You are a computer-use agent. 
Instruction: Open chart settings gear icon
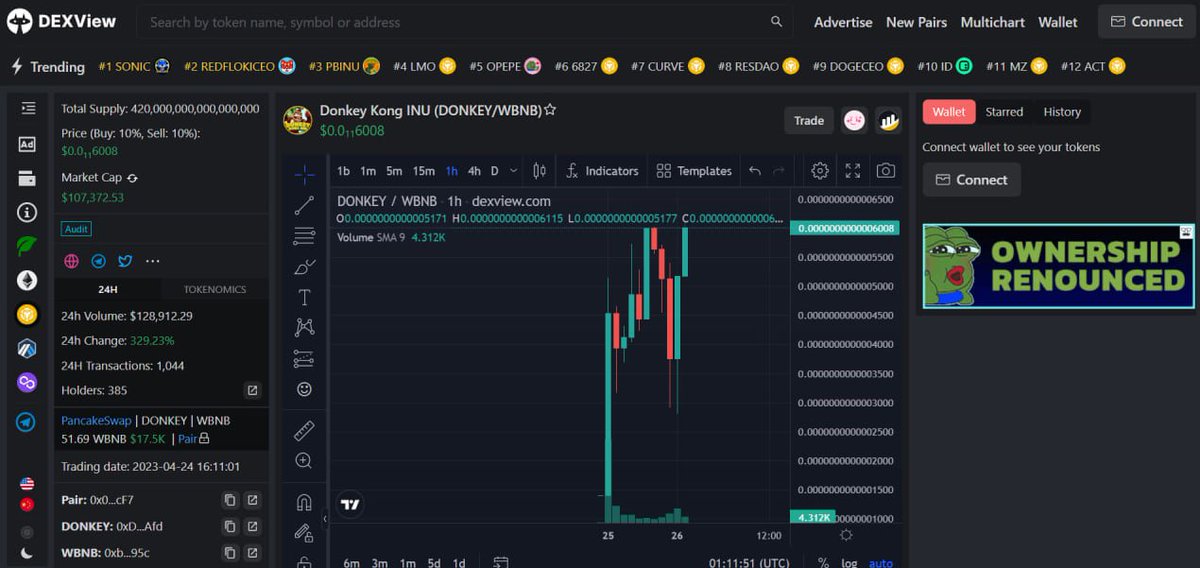coord(820,171)
